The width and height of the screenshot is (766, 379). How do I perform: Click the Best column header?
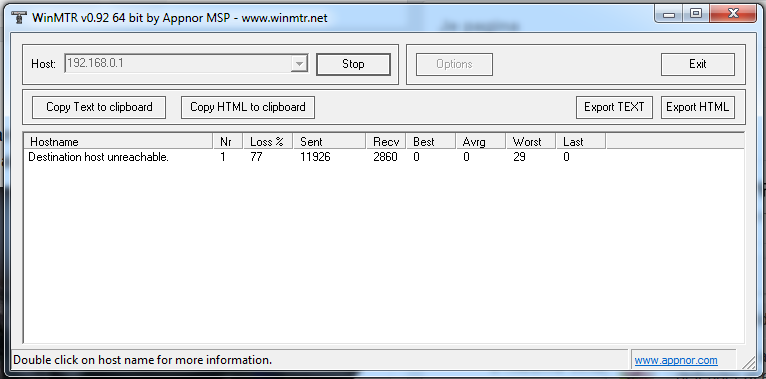tap(431, 142)
